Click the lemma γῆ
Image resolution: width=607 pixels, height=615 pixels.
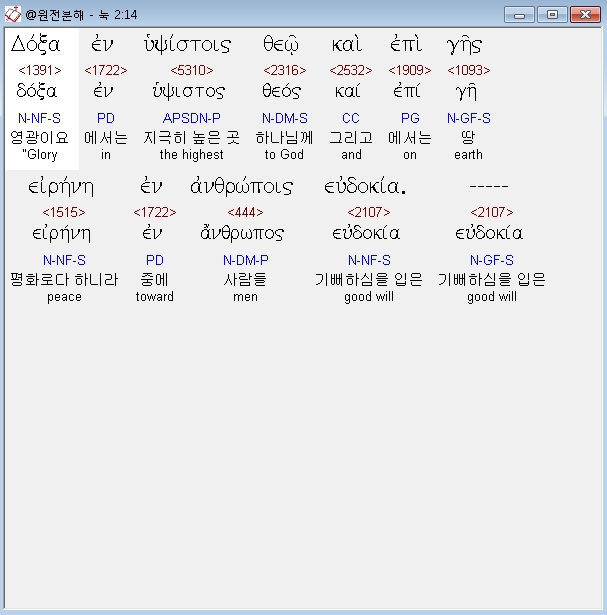tap(466, 92)
